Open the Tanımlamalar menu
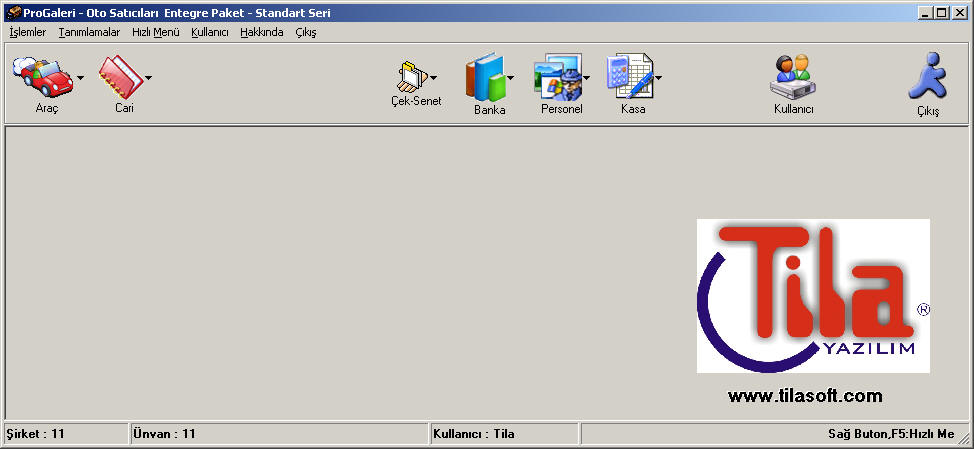The height and width of the screenshot is (449, 974). 89,32
